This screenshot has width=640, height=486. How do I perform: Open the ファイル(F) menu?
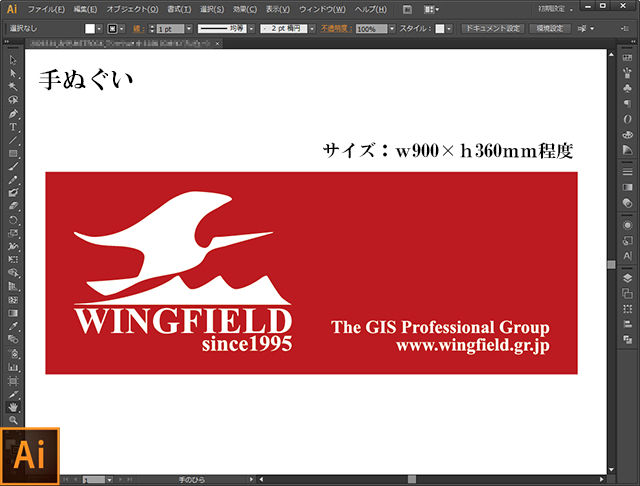point(46,9)
